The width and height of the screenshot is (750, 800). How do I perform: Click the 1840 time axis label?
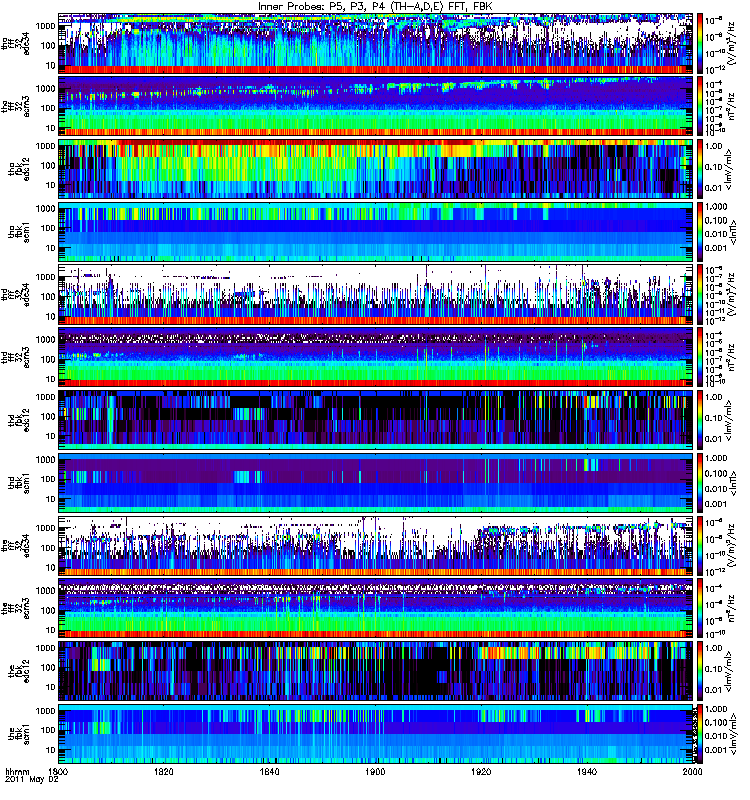click(269, 771)
